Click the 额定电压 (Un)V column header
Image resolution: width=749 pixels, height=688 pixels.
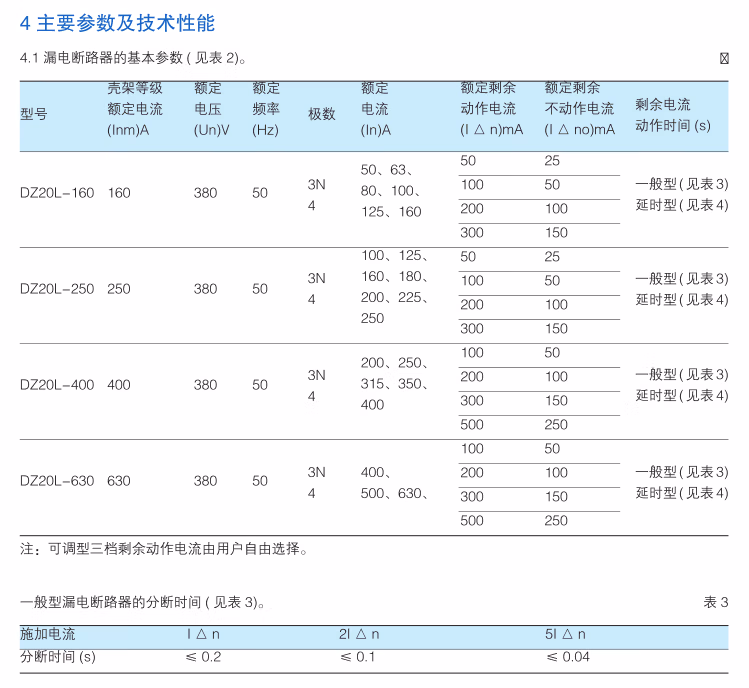211,108
